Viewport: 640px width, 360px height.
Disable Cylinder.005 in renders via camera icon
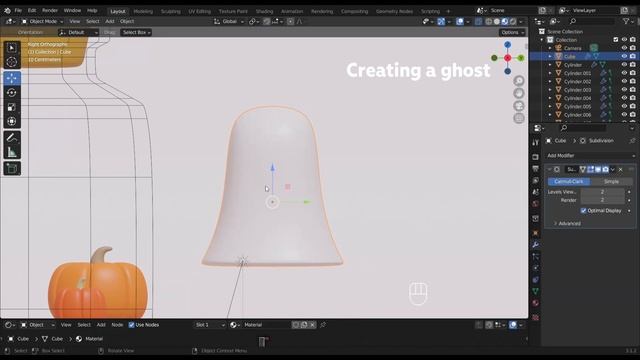click(633, 107)
